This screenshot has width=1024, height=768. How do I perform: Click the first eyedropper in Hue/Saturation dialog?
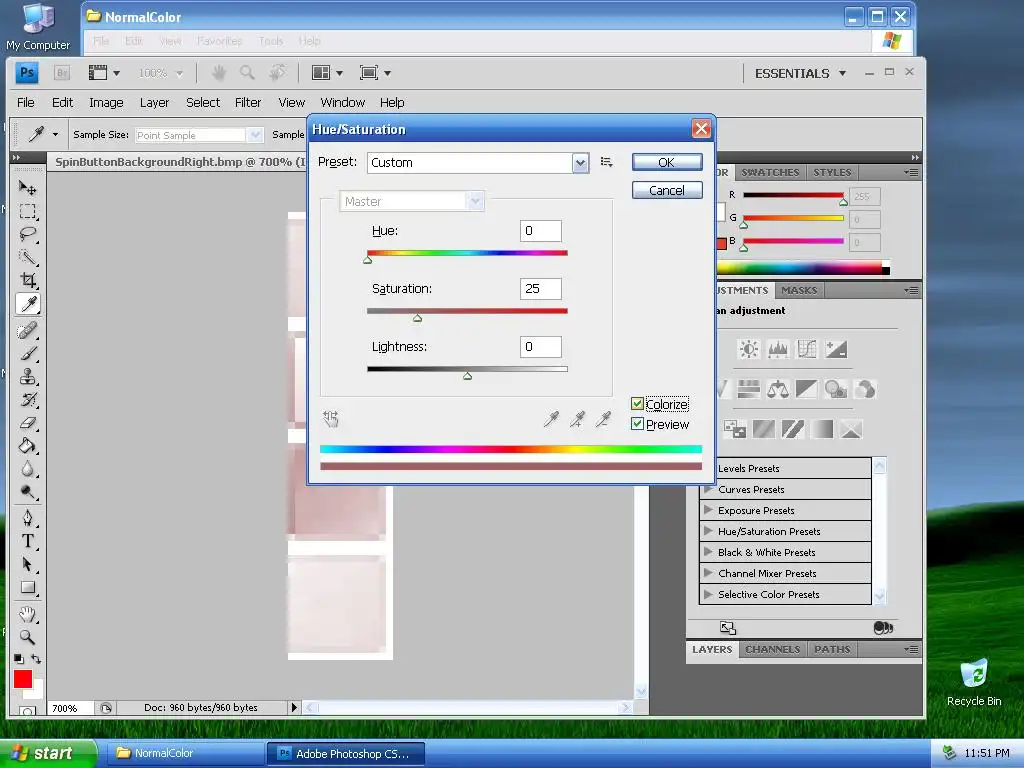(x=551, y=419)
